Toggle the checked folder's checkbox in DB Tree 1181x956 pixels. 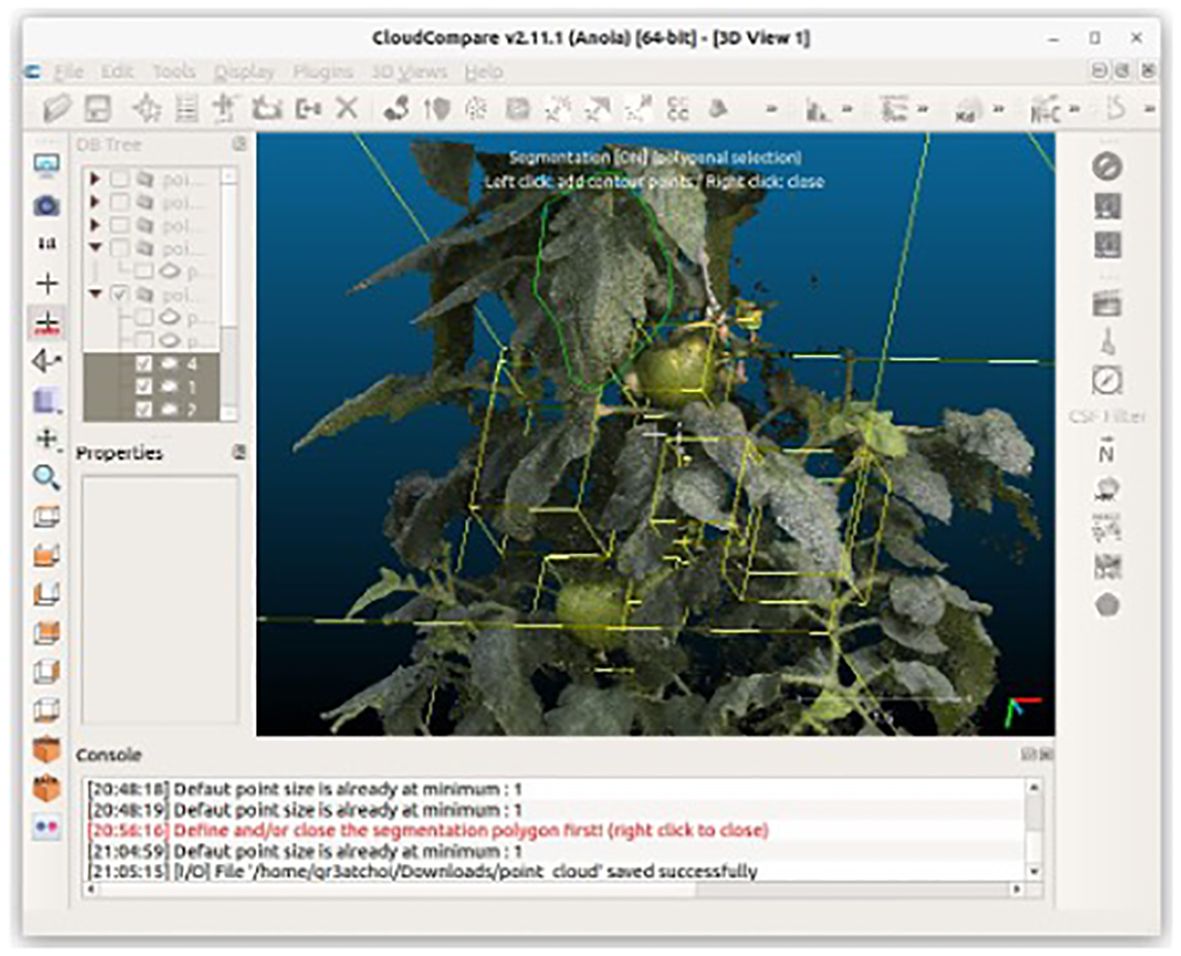click(x=120, y=294)
